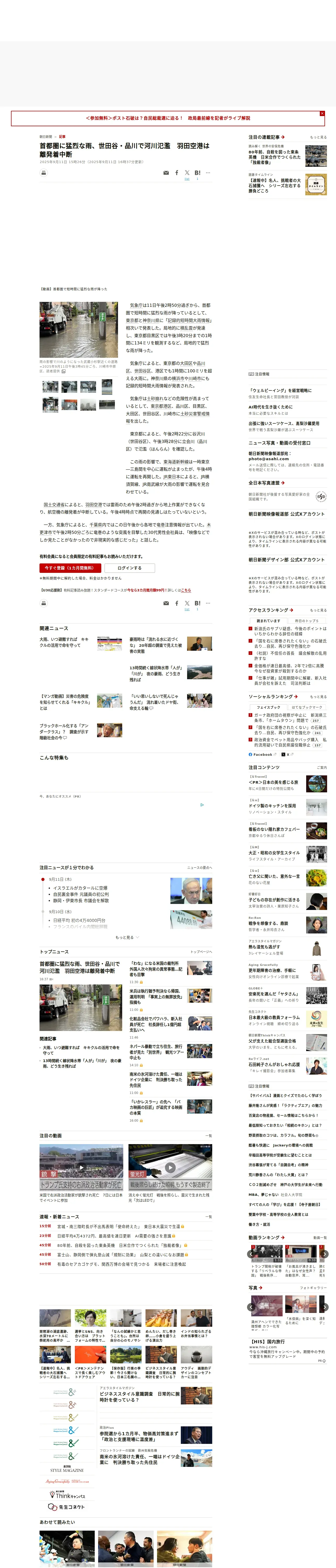Image resolution: width=336 pixels, height=1568 pixels.
Task: Switch to the 昨日のトップ5 tab
Action: (x=307, y=621)
